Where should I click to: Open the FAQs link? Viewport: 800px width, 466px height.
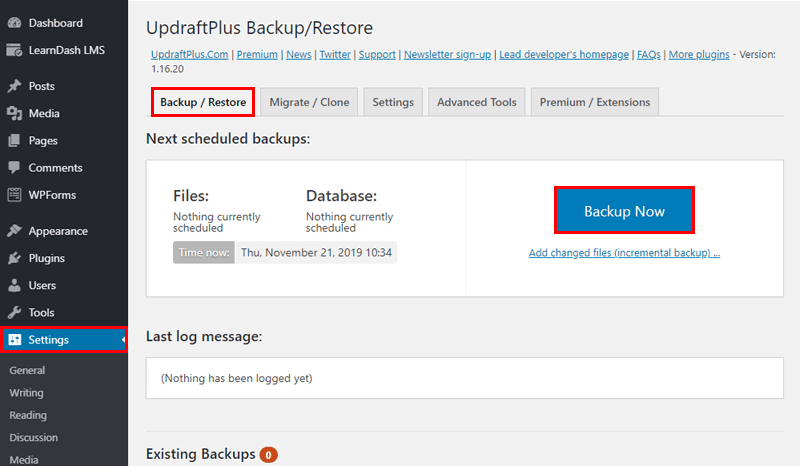(x=648, y=55)
